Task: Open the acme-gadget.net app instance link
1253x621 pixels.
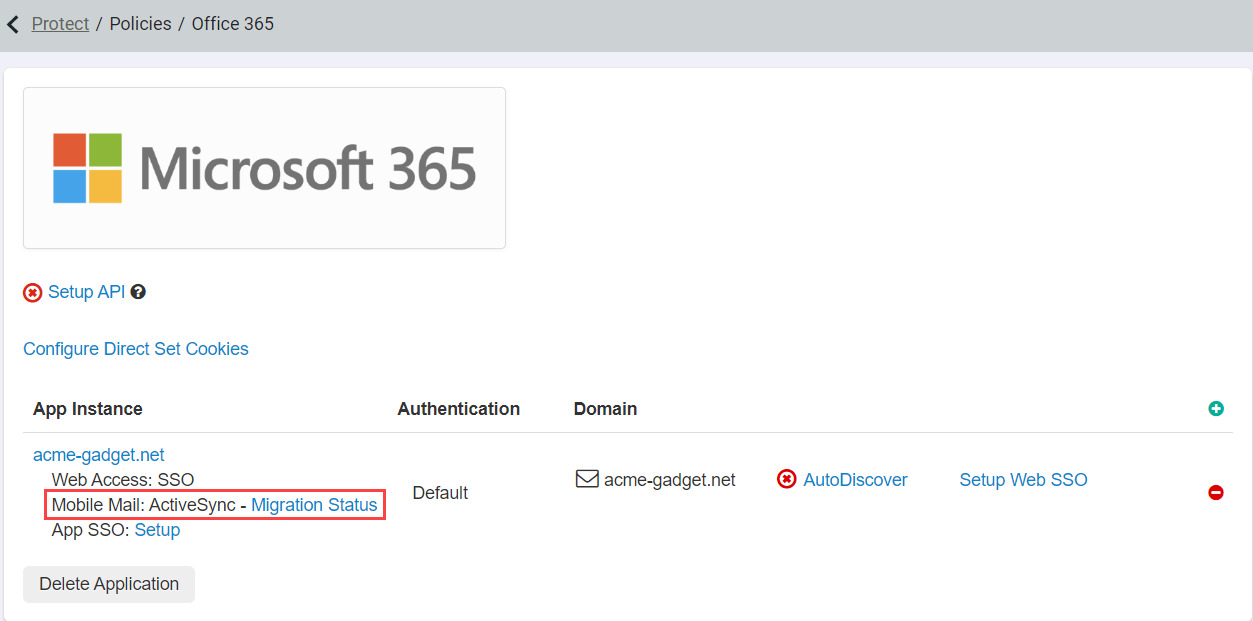Action: (99, 455)
